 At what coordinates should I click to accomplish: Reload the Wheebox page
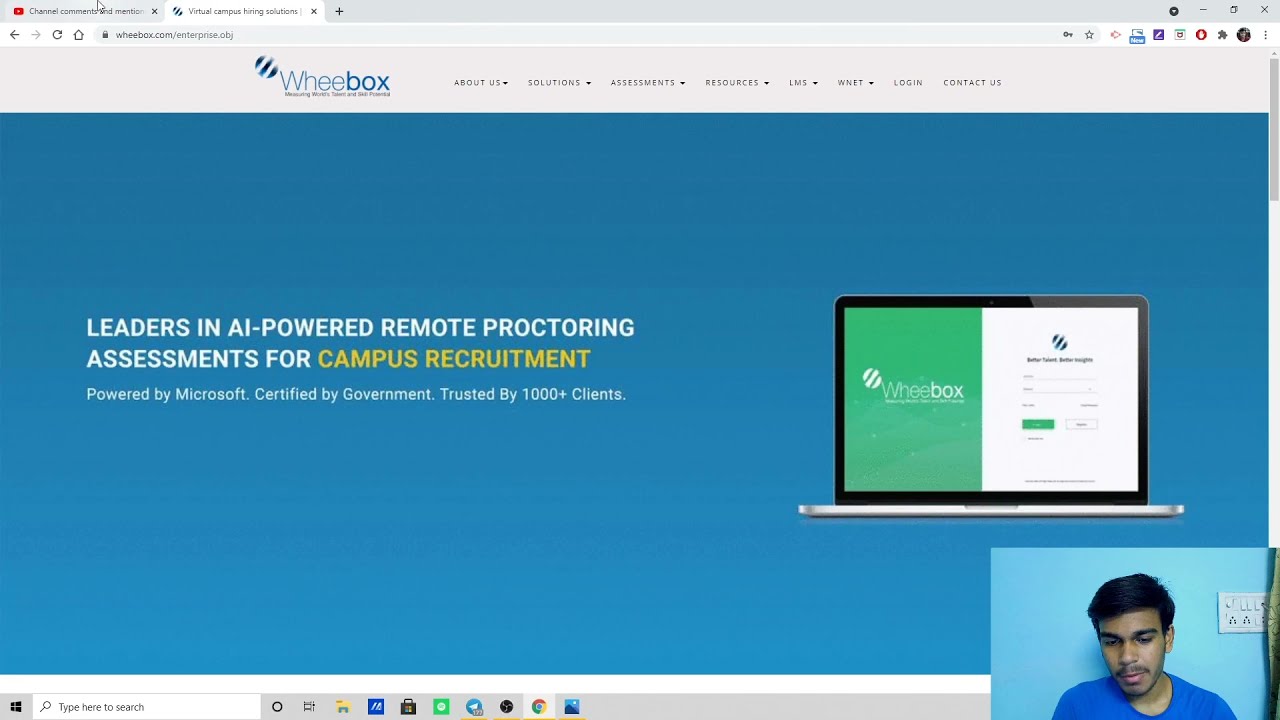pyautogui.click(x=57, y=35)
